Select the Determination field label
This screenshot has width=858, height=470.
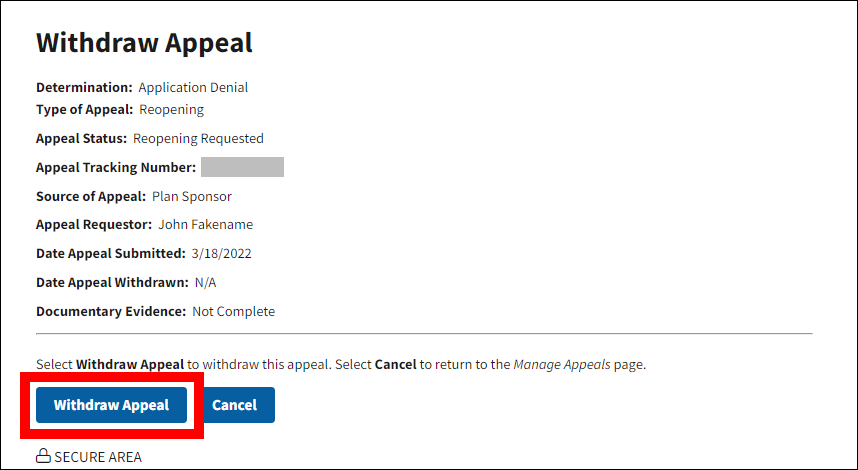click(84, 87)
